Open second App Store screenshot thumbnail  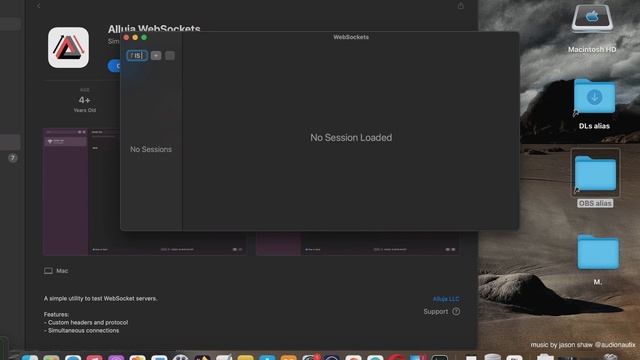[x=358, y=244]
